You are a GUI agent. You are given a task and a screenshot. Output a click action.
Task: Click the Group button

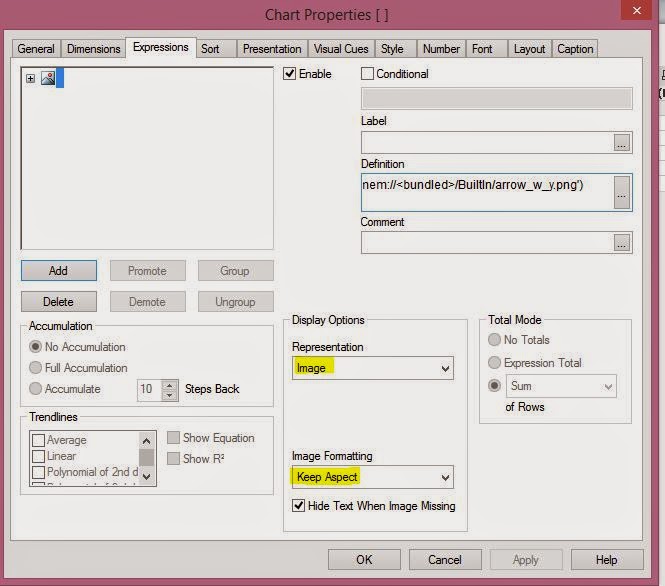(x=235, y=271)
